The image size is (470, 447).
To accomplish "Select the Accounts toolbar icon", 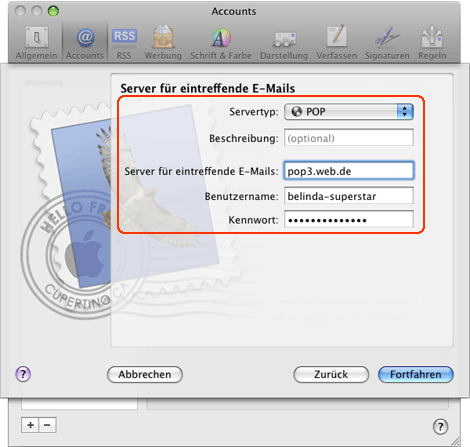I will 85,43.
